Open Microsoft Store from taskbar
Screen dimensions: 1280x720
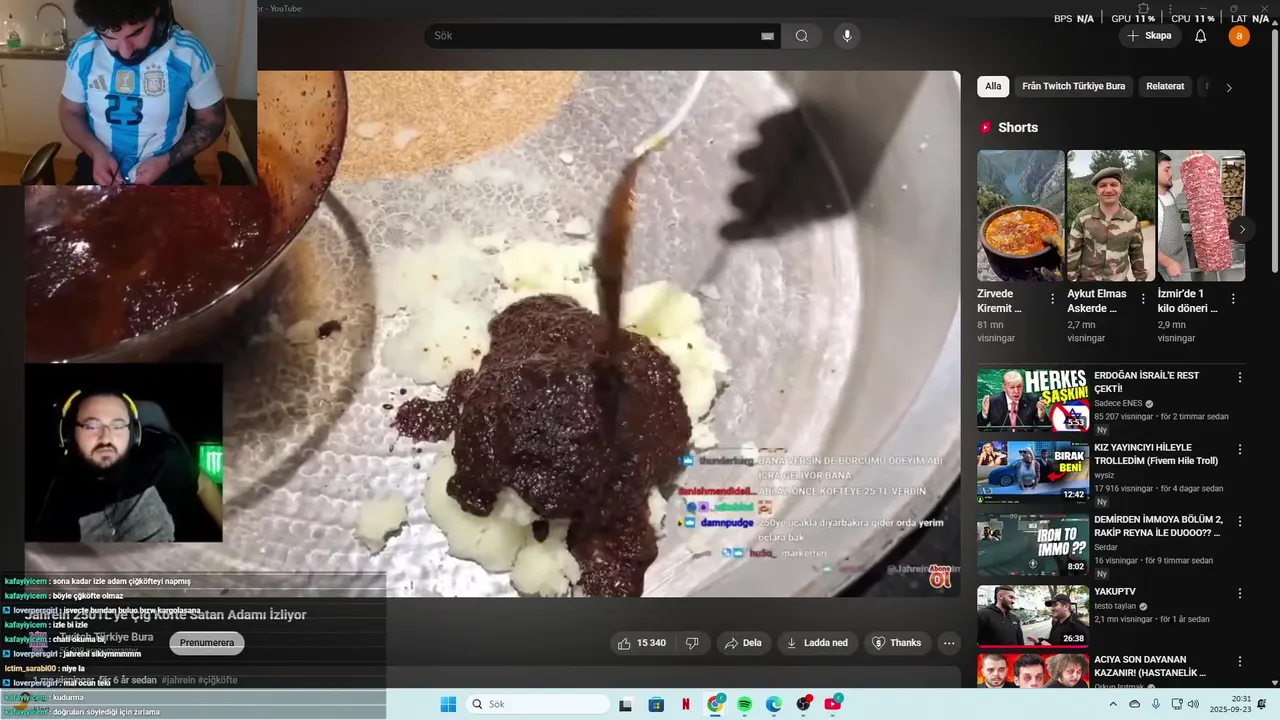click(656, 704)
